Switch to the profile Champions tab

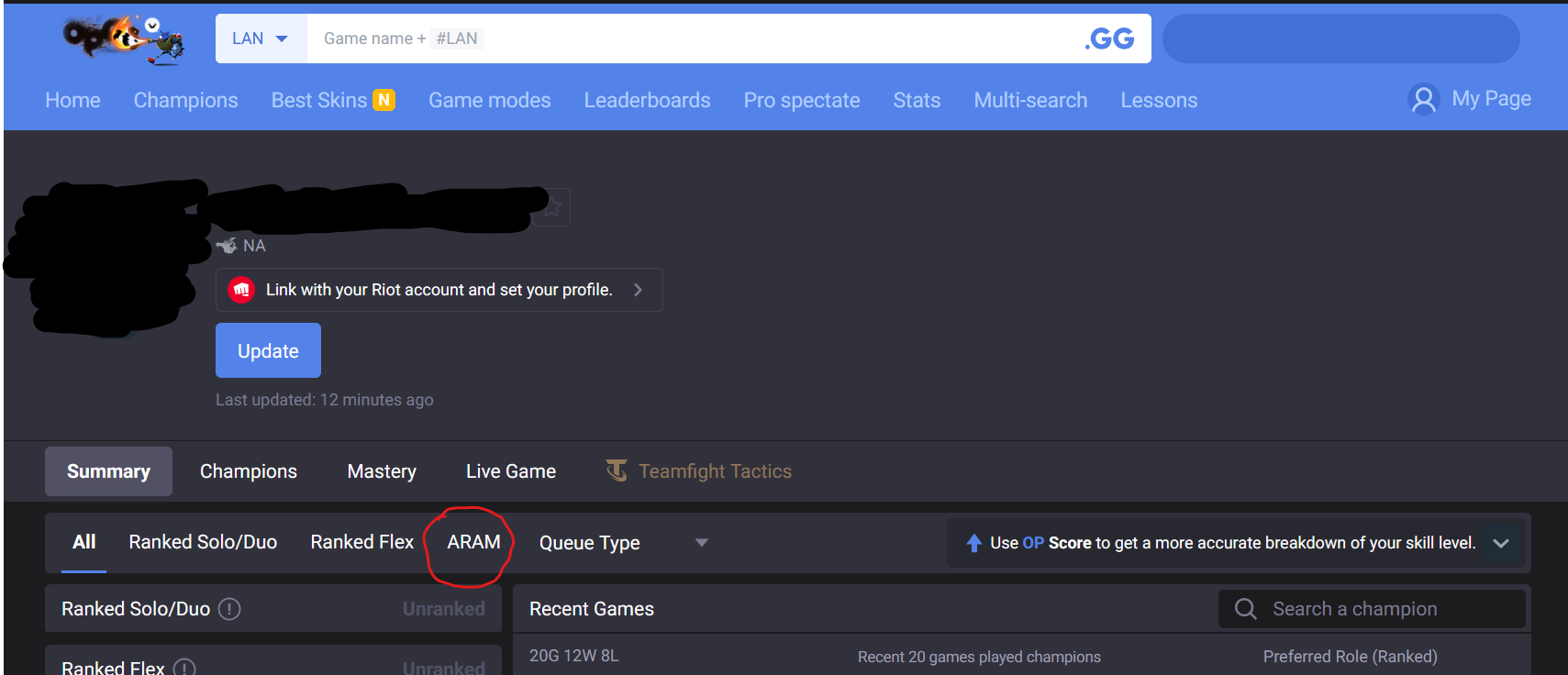click(x=249, y=471)
